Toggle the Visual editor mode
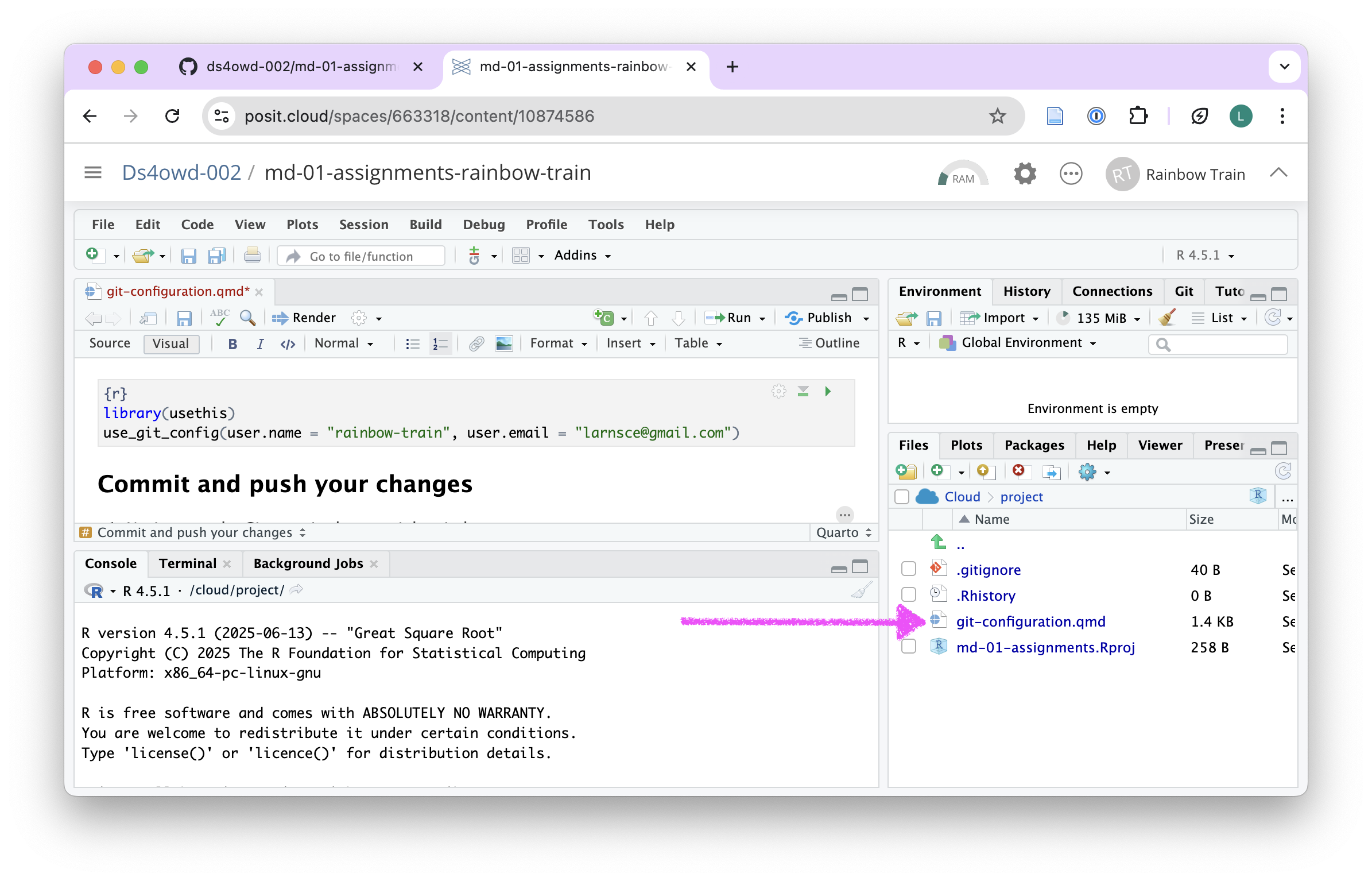Image resolution: width=1372 pixels, height=881 pixels. click(170, 343)
